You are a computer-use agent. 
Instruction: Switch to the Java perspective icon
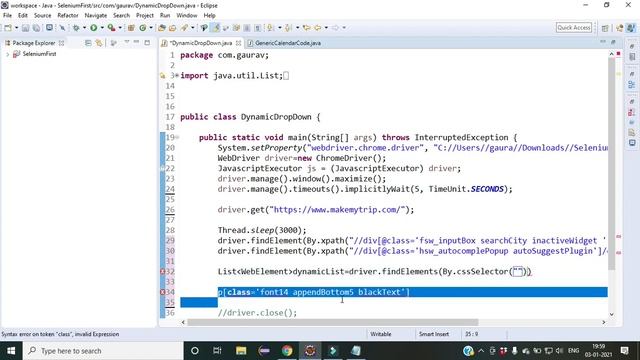coord(631,28)
